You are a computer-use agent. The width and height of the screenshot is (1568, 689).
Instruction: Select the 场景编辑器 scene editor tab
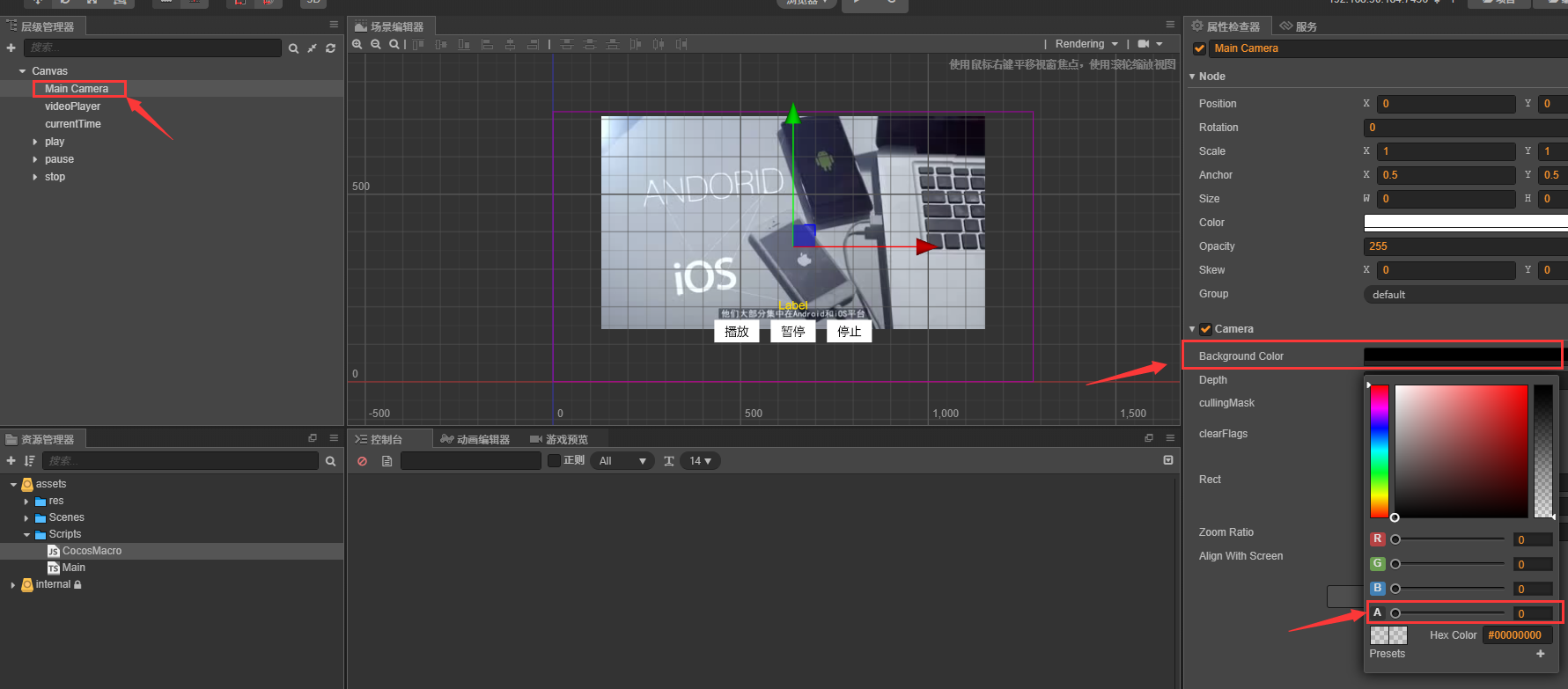[389, 26]
